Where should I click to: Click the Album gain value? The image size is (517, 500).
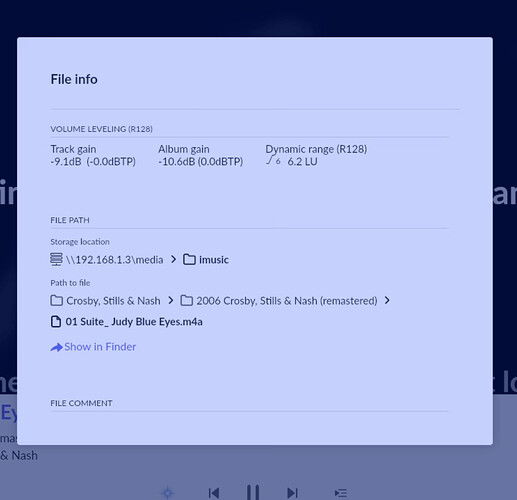coord(200,162)
